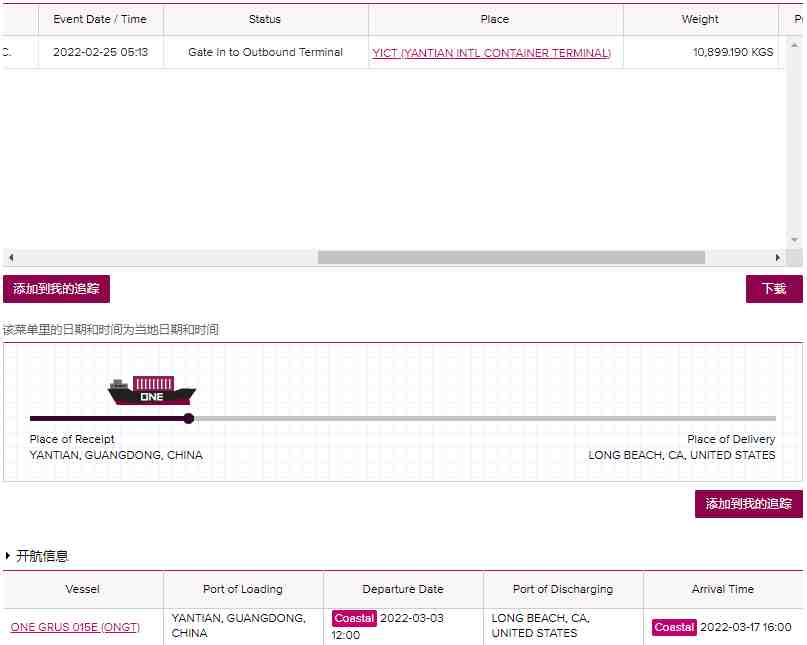Image resolution: width=807 pixels, height=645 pixels.
Task: Click the Departure Date column header
Action: pos(403,589)
